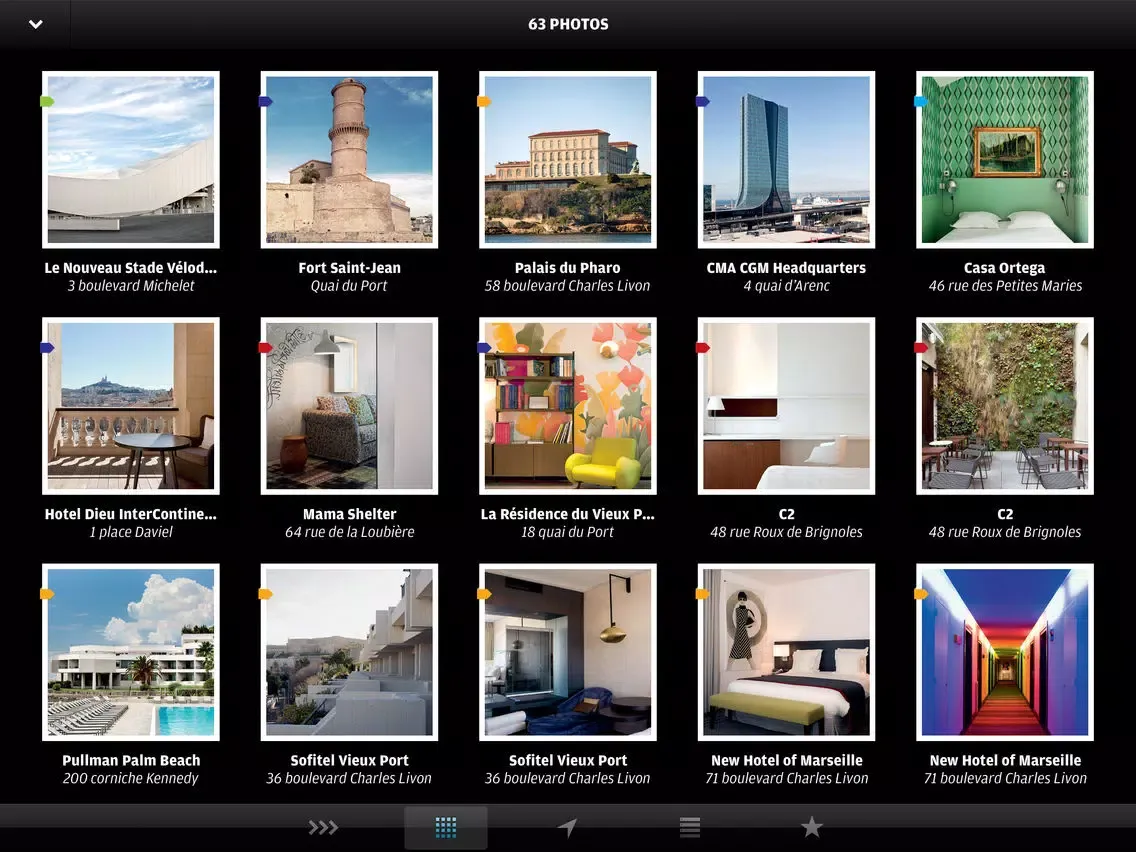Open favorites star icon
This screenshot has width=1136, height=852.
click(x=811, y=827)
